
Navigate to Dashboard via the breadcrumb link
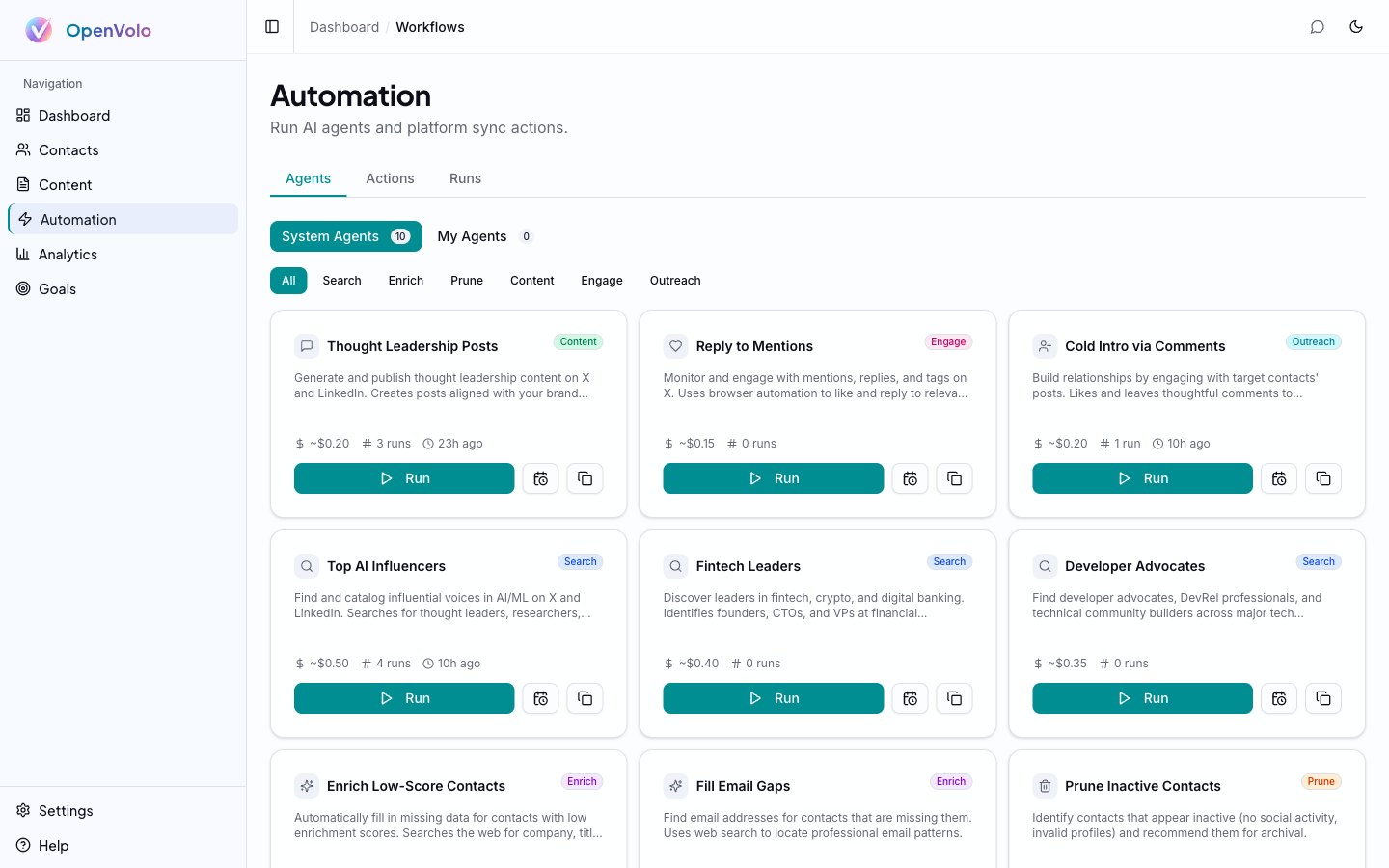click(344, 27)
